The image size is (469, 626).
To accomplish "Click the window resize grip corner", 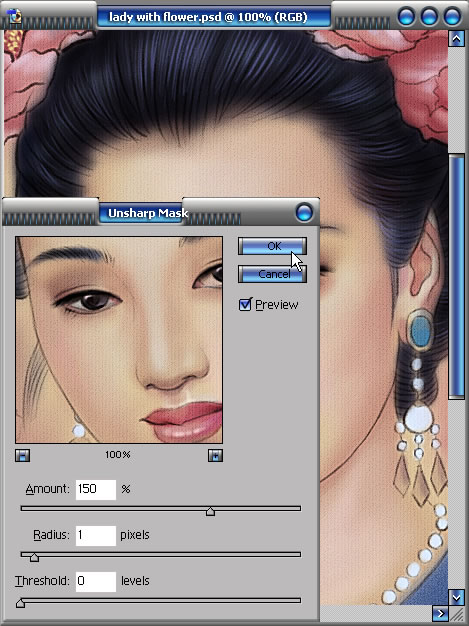I will point(457,613).
